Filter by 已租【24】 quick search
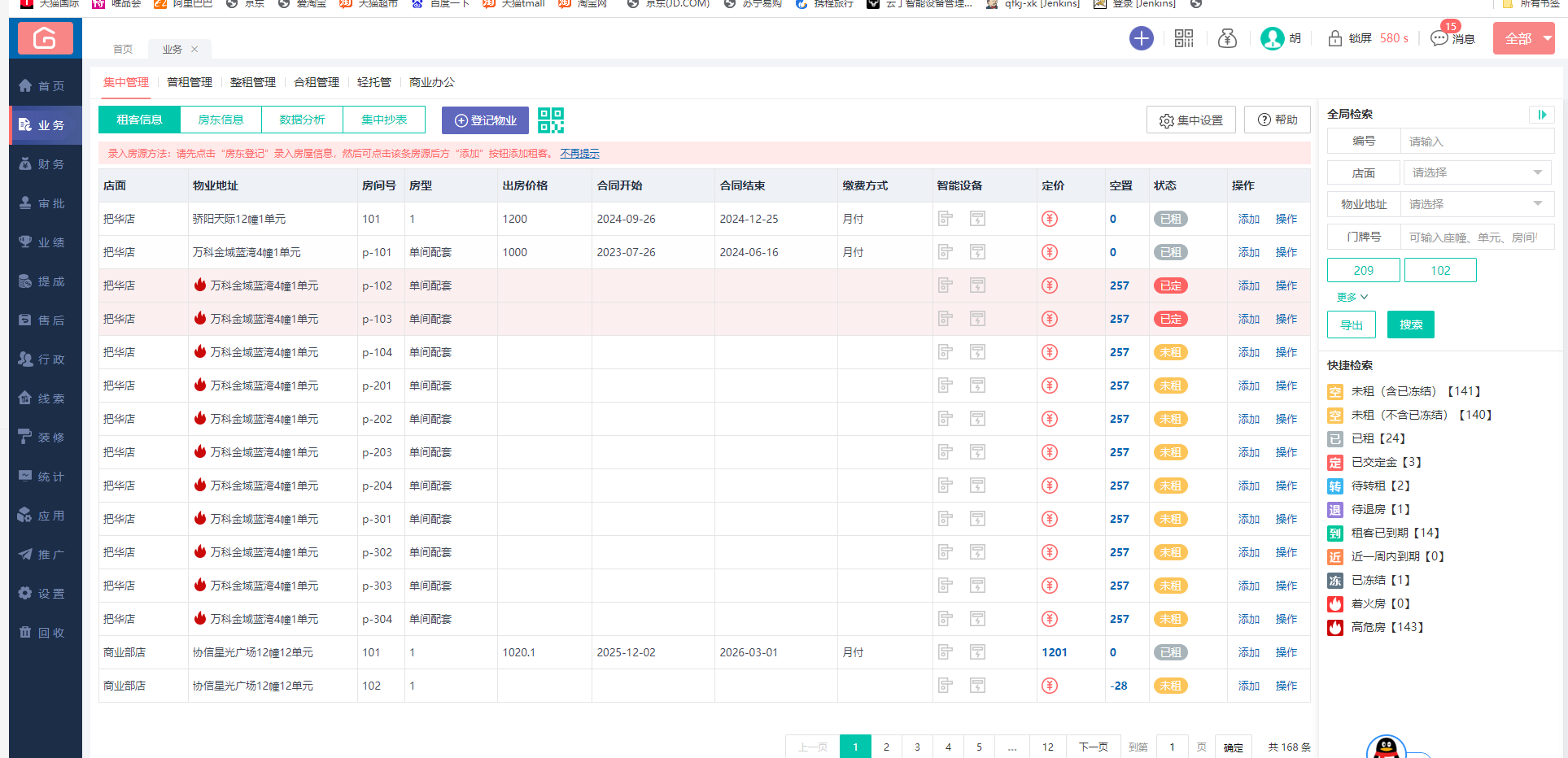 tap(1367, 438)
